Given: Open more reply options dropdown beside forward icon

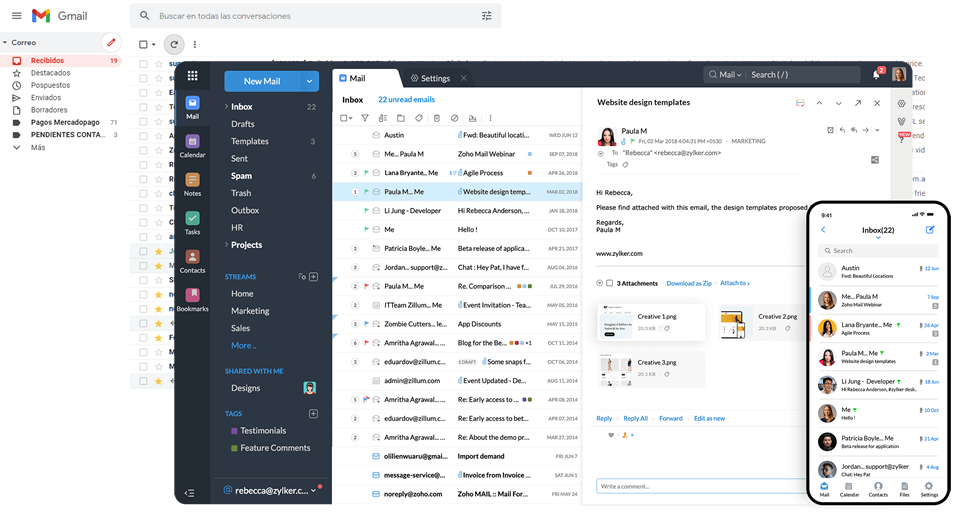Looking at the screenshot, I should pyautogui.click(x=877, y=131).
